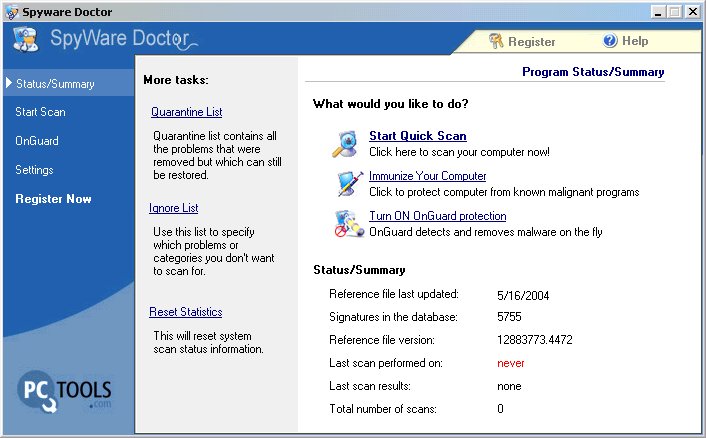Click the blue Help question mark icon
Image resolution: width=706 pixels, height=438 pixels.
coord(610,41)
